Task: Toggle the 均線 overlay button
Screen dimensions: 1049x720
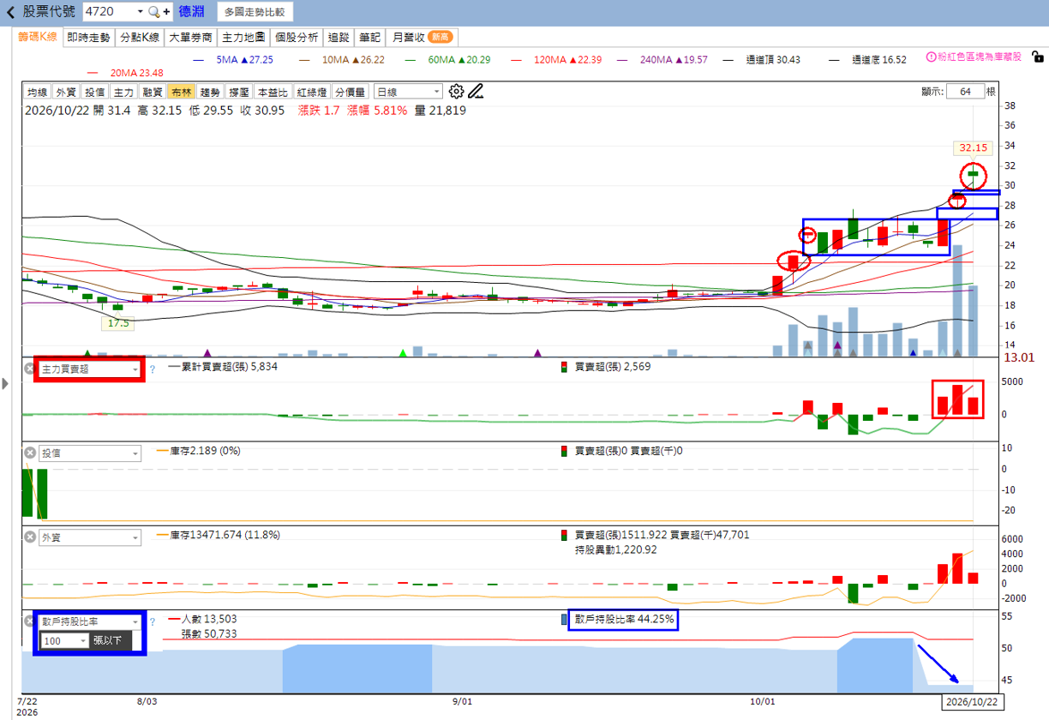Action: point(37,92)
